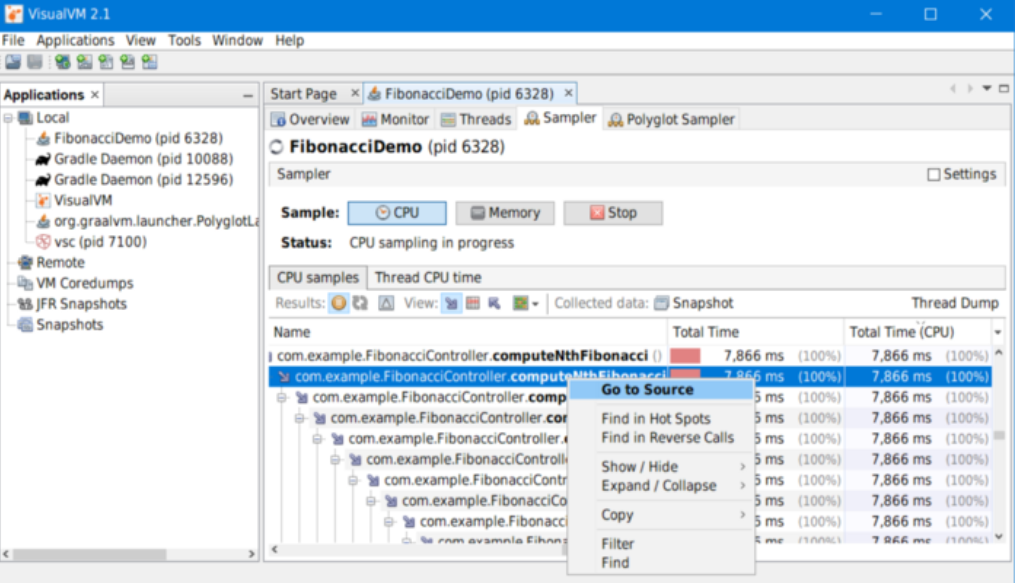Enable Memory sampling mode
Viewport: 1015px width, 583px height.
(504, 212)
